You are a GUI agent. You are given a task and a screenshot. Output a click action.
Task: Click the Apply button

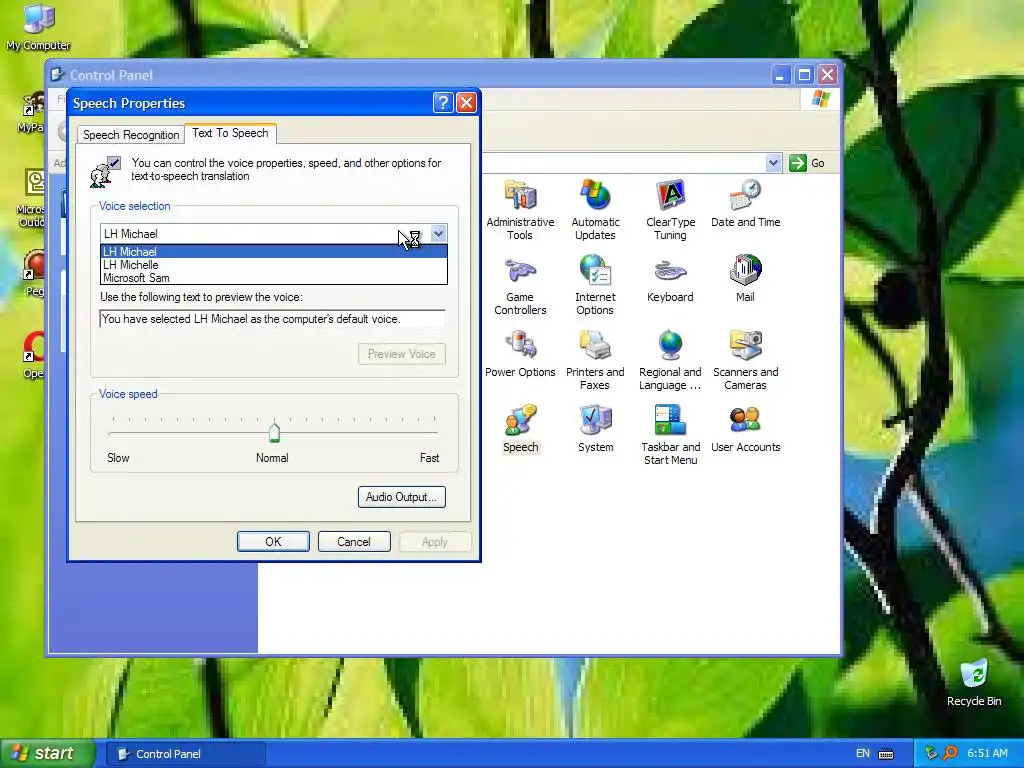coord(434,541)
